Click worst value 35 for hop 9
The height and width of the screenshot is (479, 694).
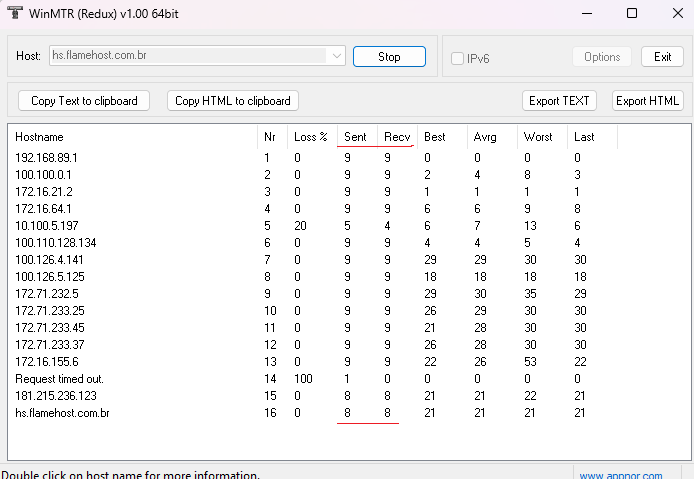[530, 294]
